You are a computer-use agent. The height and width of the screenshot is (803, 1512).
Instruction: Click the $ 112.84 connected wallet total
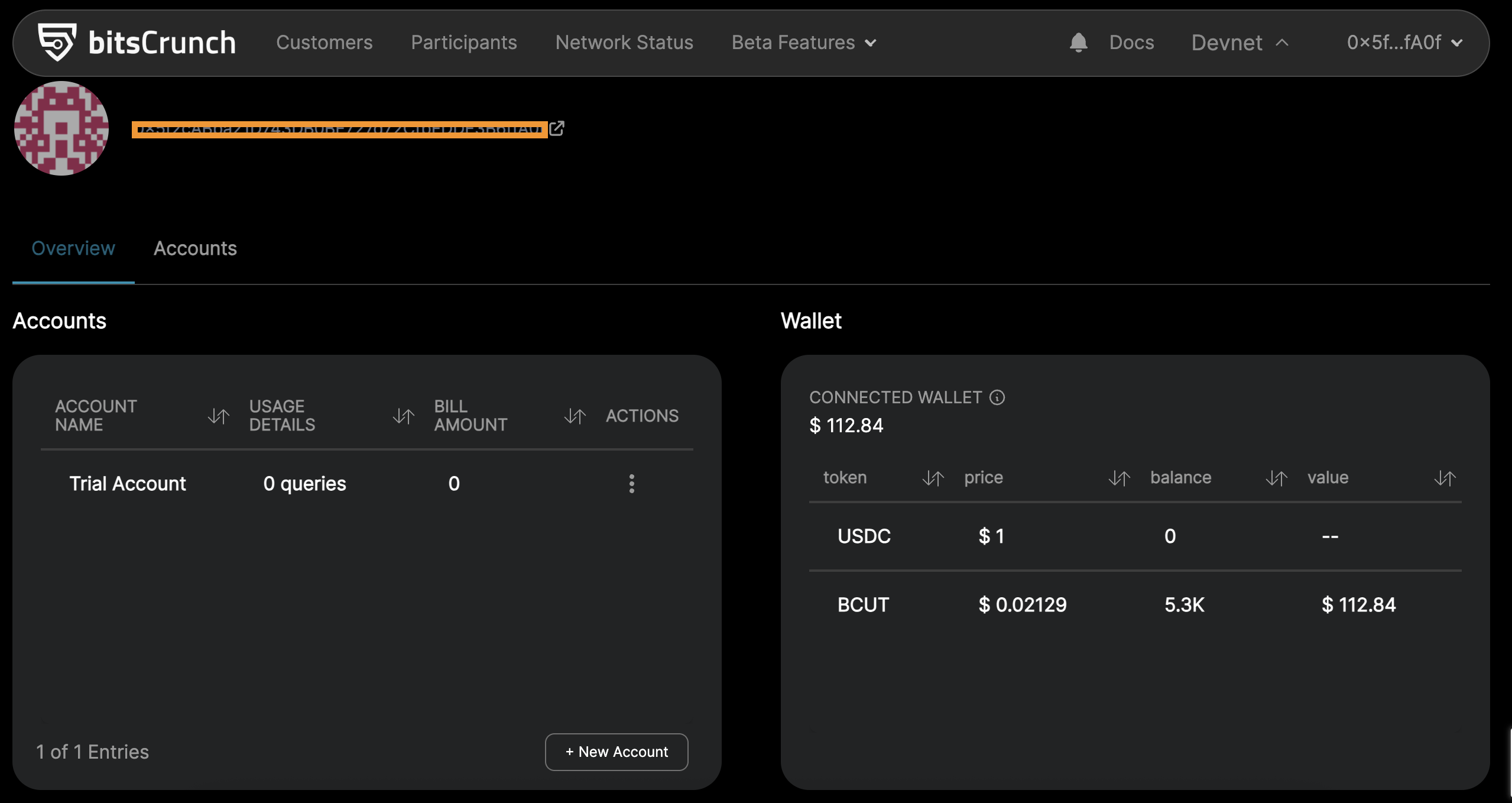coord(846,425)
